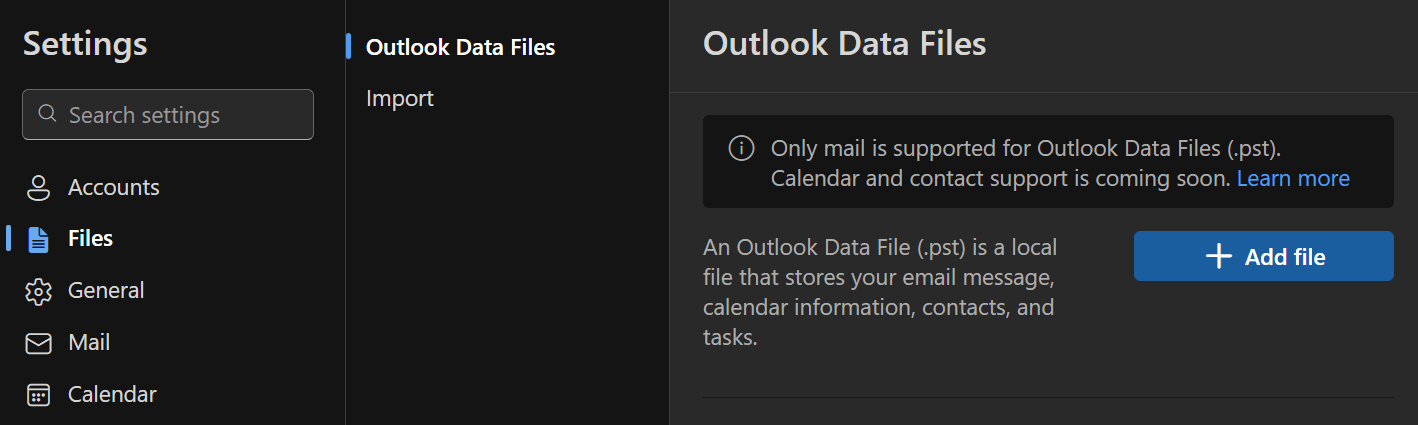Open the Mail settings category
Viewport: 1418px width, 425px height.
(89, 343)
